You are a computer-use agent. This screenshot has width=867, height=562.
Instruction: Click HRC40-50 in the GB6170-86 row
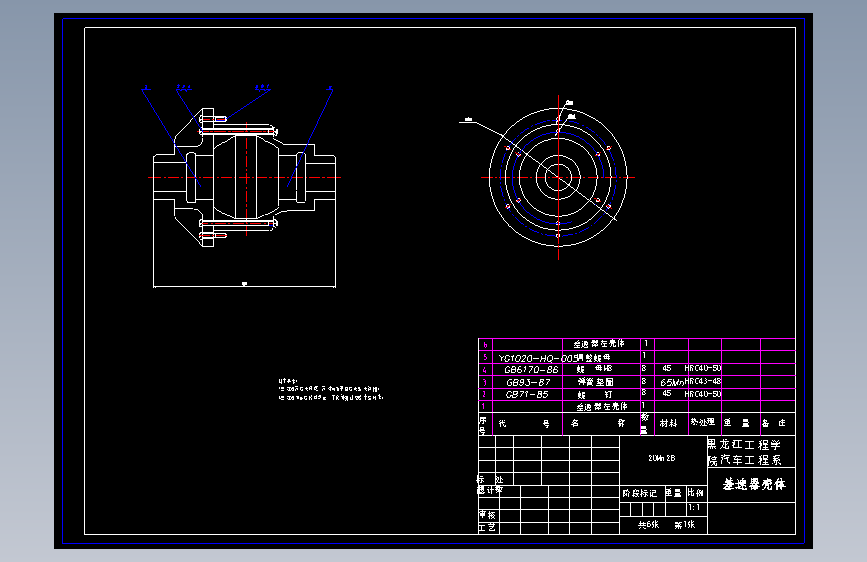[703, 368]
